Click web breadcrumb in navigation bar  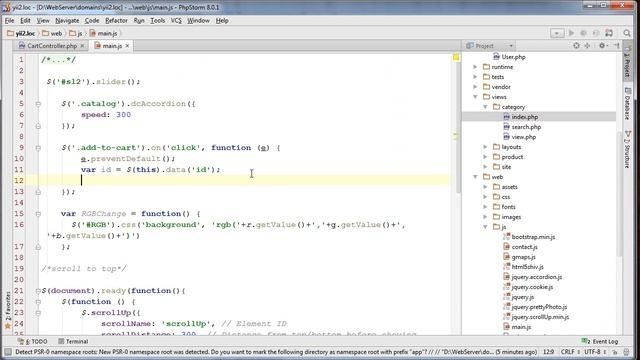pos(52,33)
